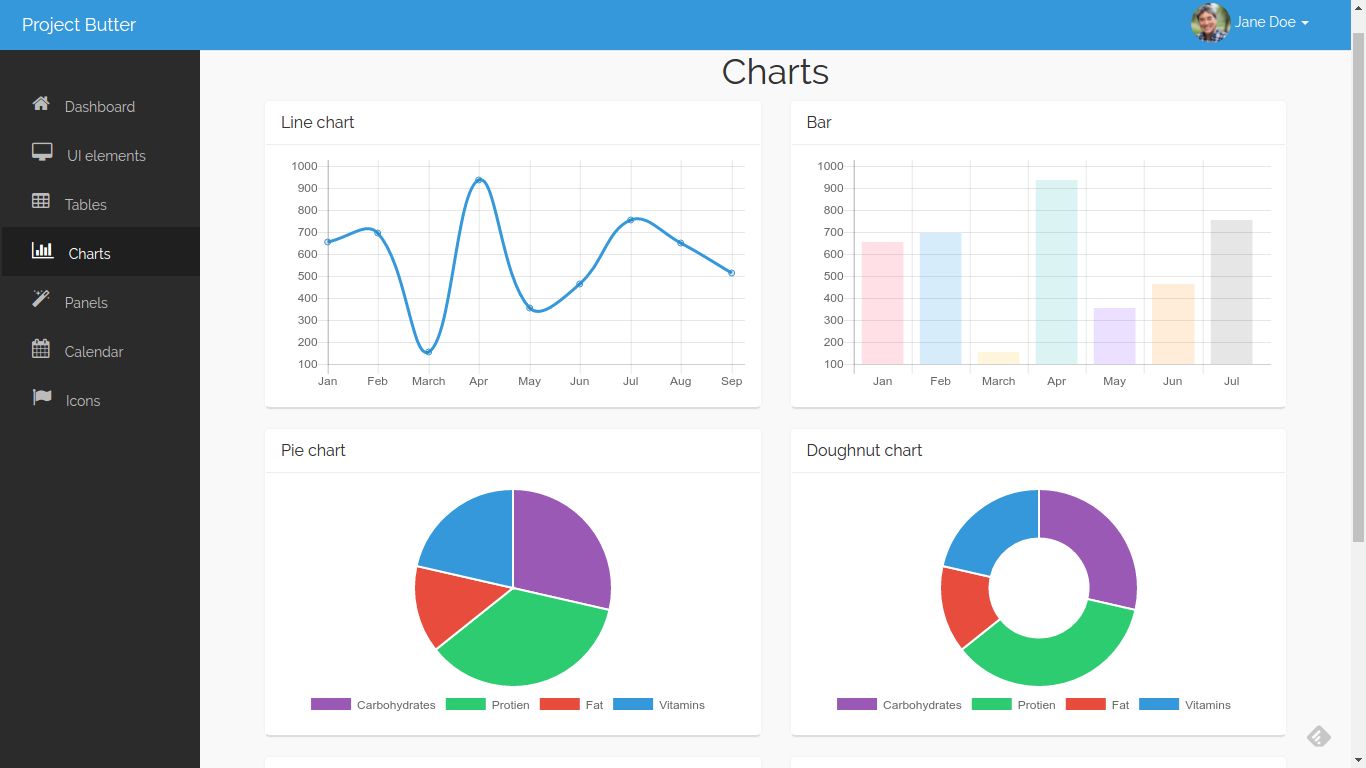Open Jane Doe user dropdown menu
Screen dimensions: 1366x768
[1250, 23]
